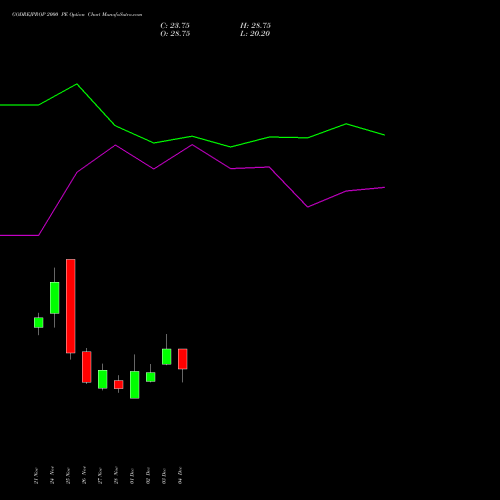The image size is (500, 500).
Task: Click the "04 Dec" axis date label
Action: point(180,476)
